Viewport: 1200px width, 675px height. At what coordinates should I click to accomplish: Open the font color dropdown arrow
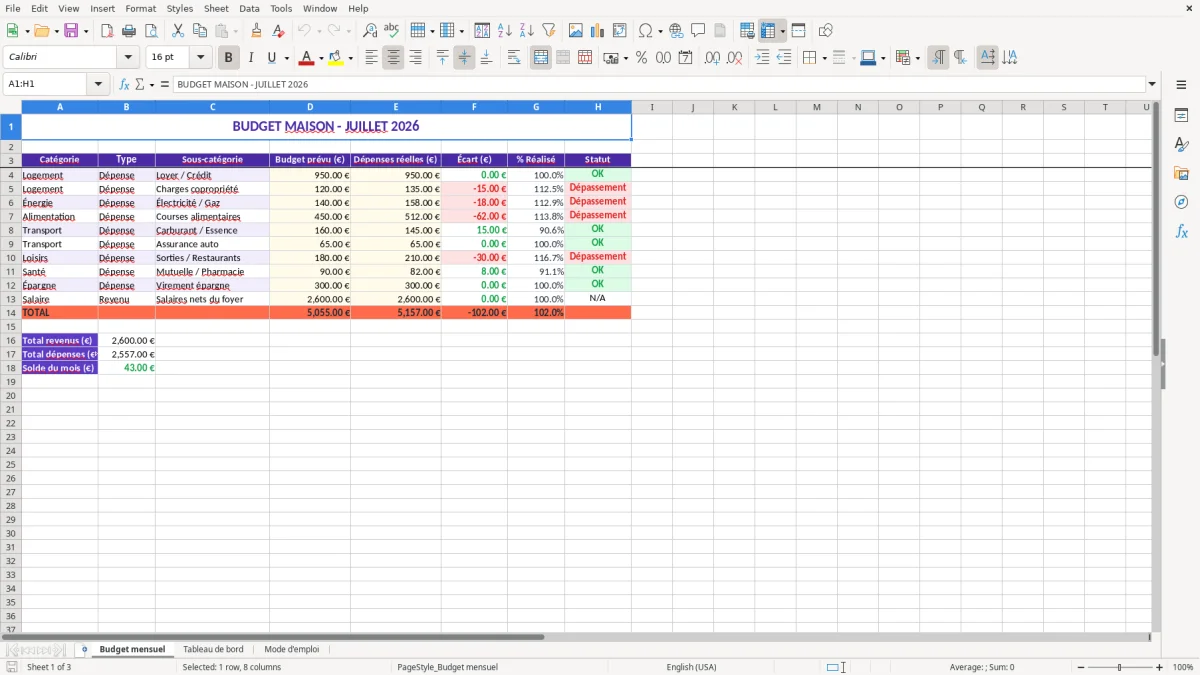point(320,58)
